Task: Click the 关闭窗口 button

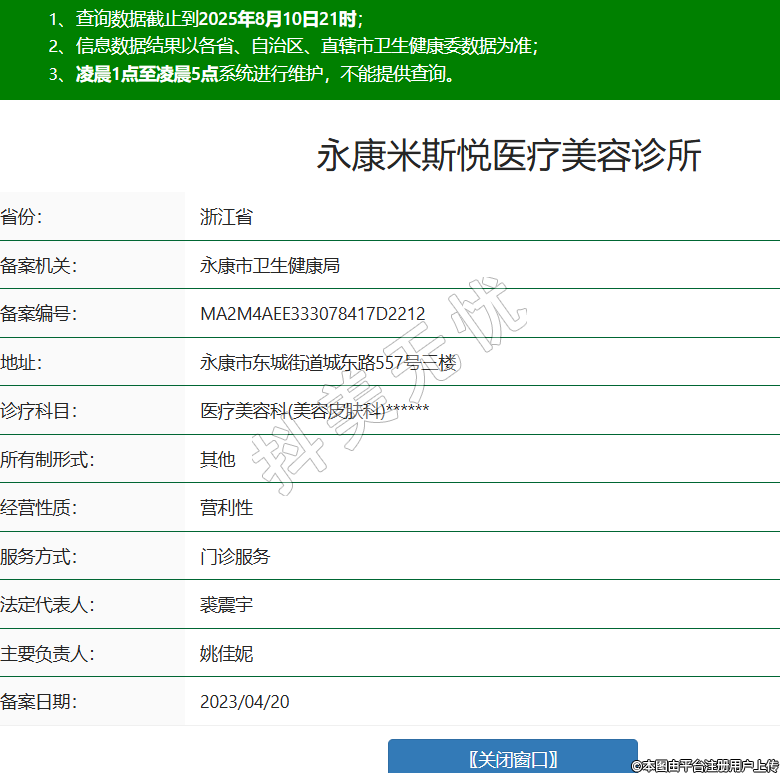Action: point(512,759)
